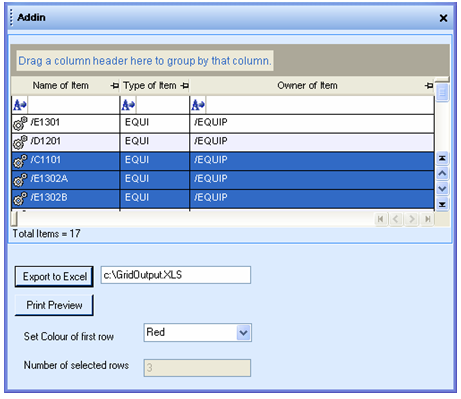This screenshot has height=399, width=461.
Task: Click Print Preview button
Action: click(54, 305)
